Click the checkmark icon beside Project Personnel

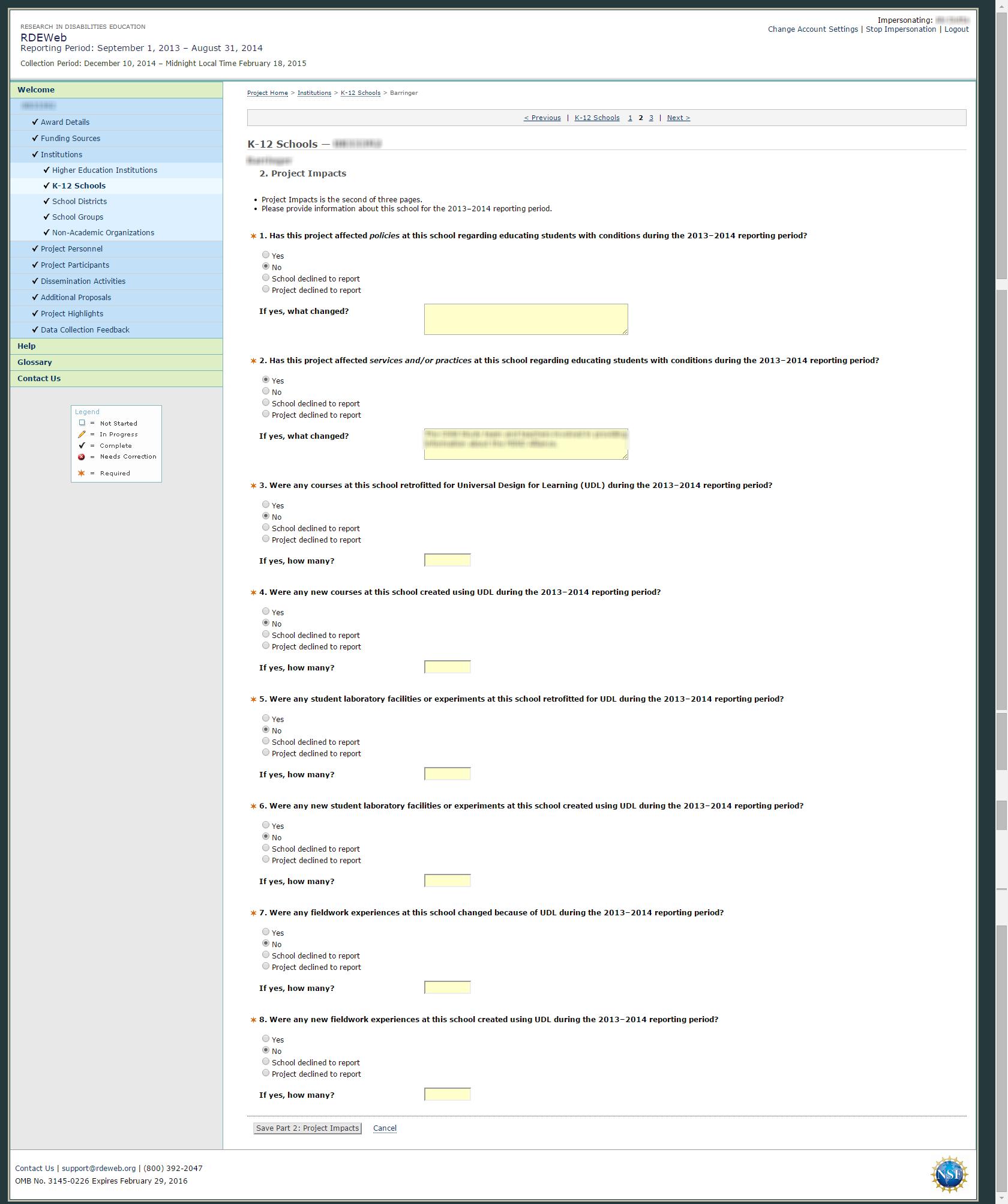pyautogui.click(x=35, y=248)
